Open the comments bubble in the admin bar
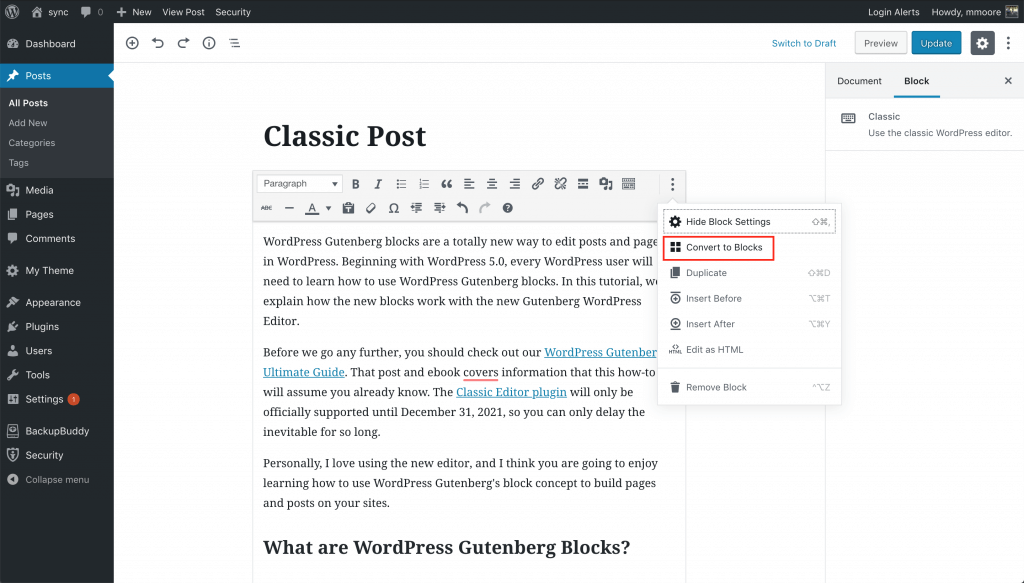This screenshot has height=583, width=1024. (x=91, y=12)
